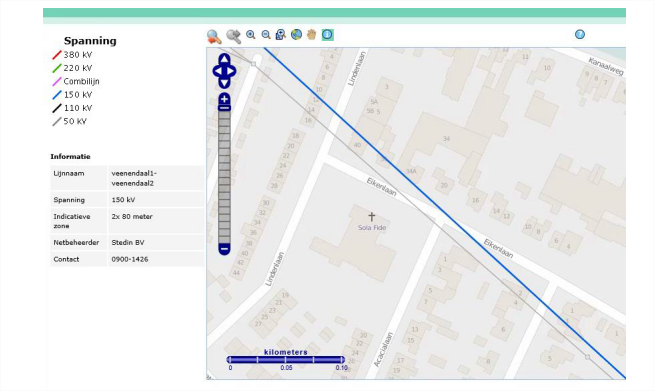Zoom in with the plus button
Screen dimensions: 654x391
pyautogui.click(x=224, y=99)
